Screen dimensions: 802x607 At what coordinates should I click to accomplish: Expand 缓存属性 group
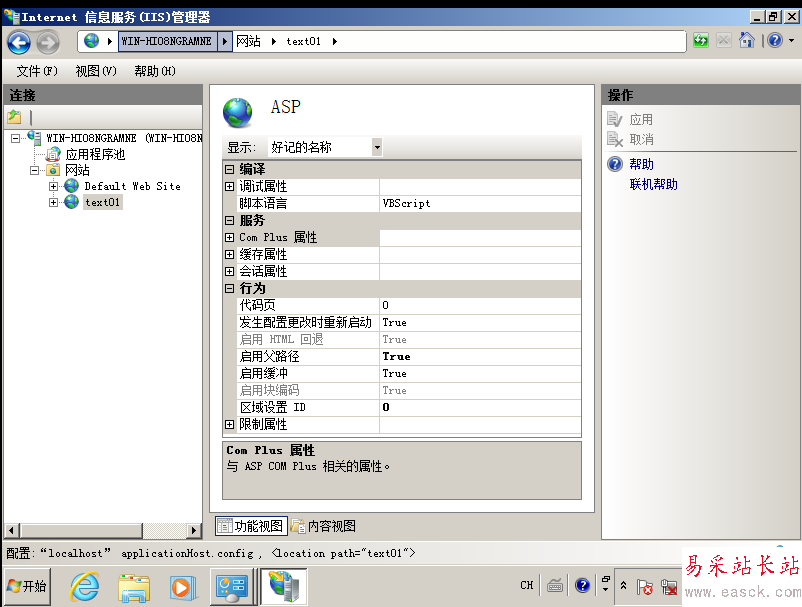(x=230, y=254)
